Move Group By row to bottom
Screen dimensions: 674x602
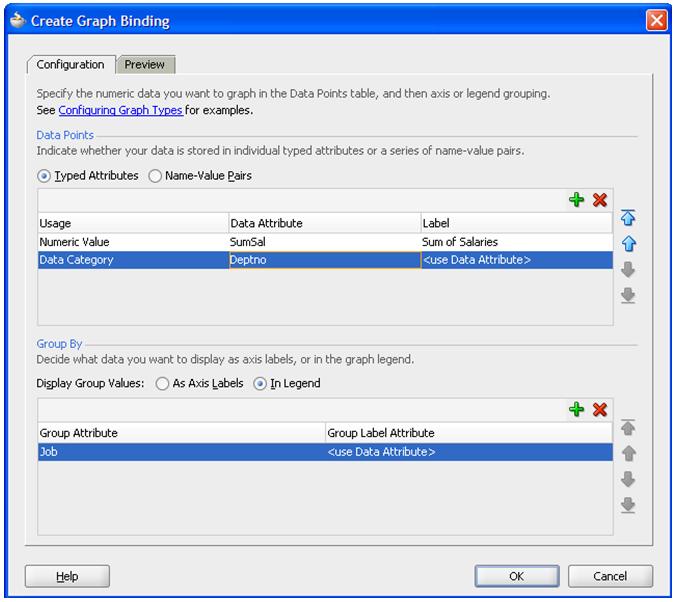click(x=629, y=505)
